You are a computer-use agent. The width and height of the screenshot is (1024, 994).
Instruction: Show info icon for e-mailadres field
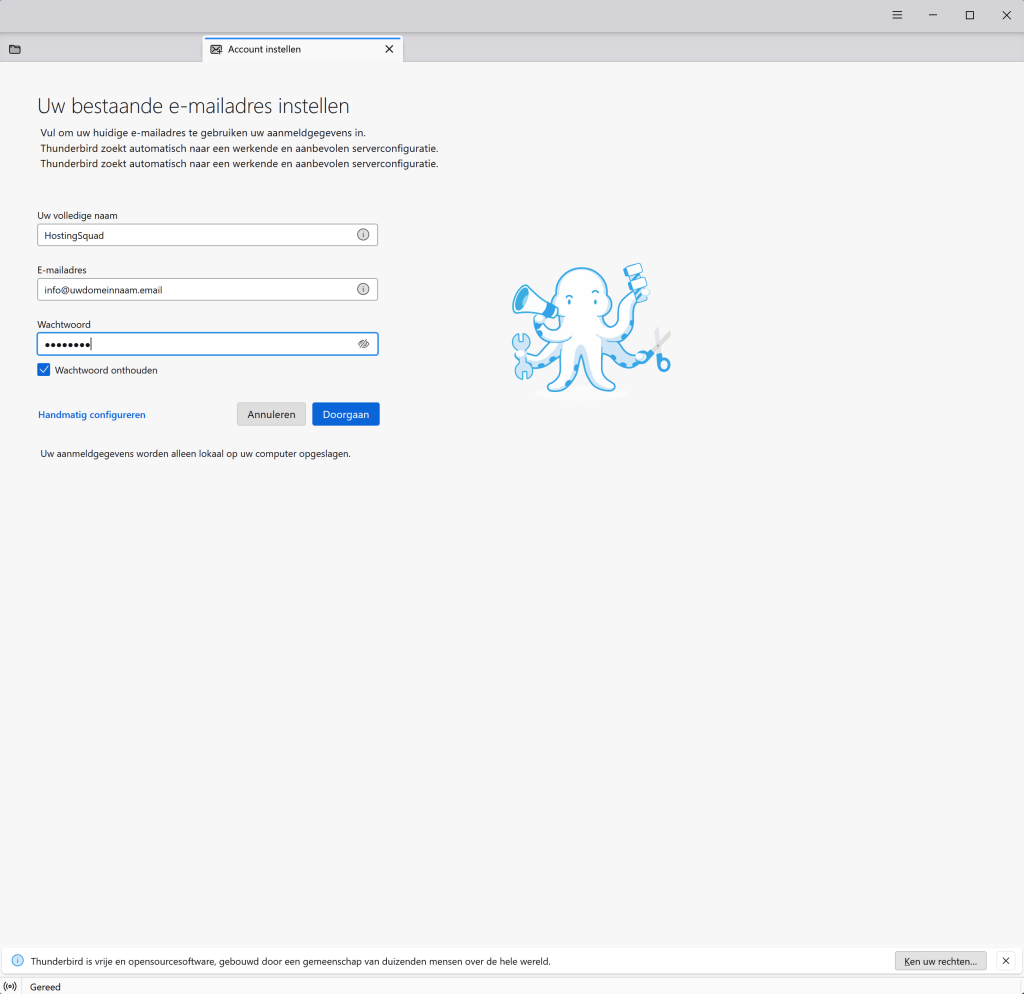click(363, 289)
